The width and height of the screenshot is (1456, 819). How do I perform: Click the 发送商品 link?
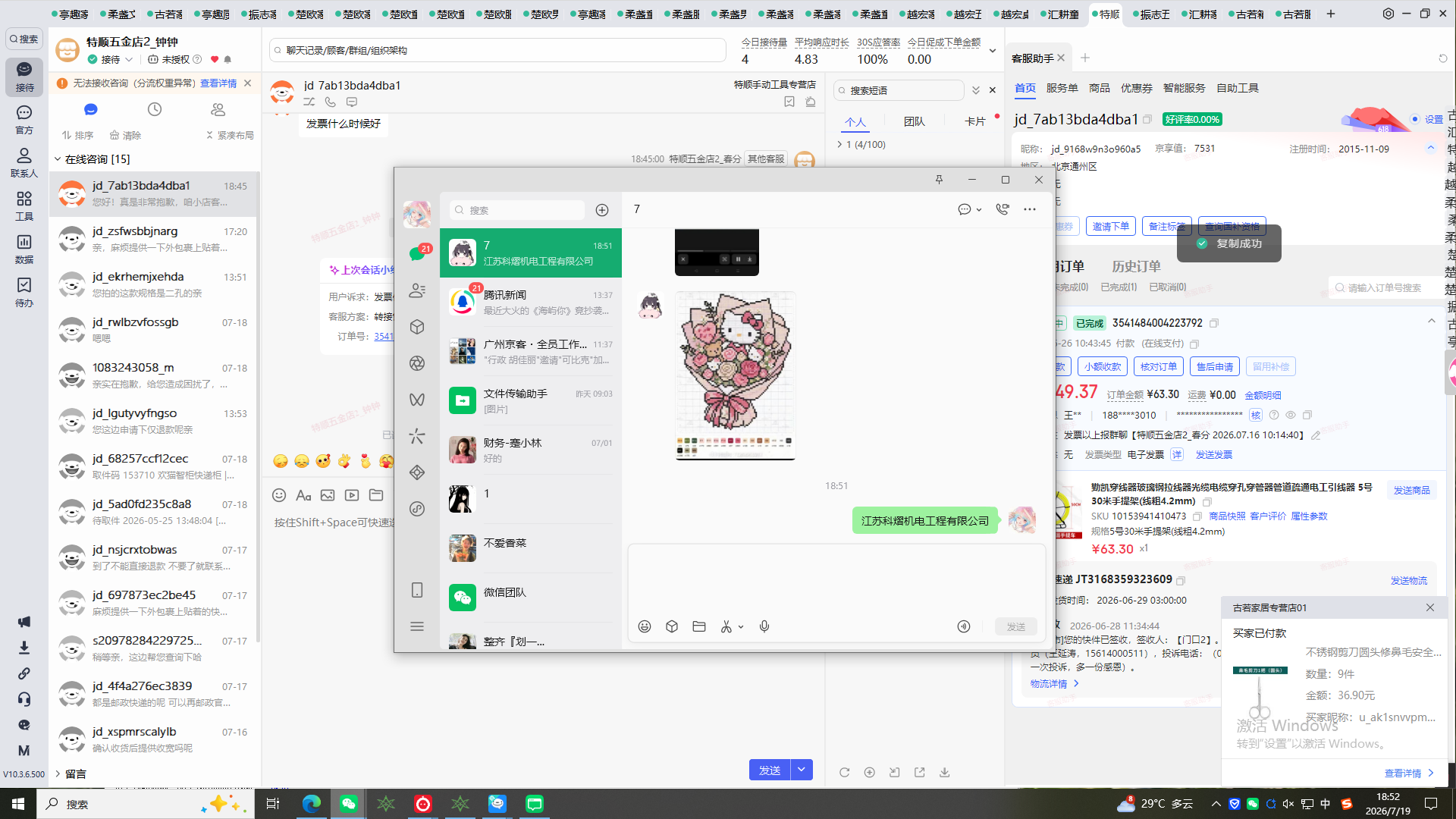1411,491
